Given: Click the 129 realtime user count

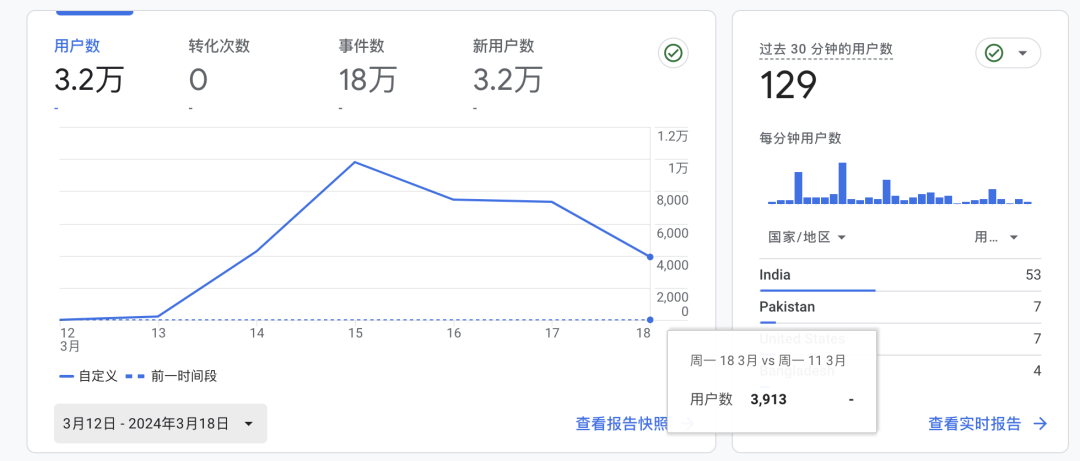Looking at the screenshot, I should pos(788,85).
